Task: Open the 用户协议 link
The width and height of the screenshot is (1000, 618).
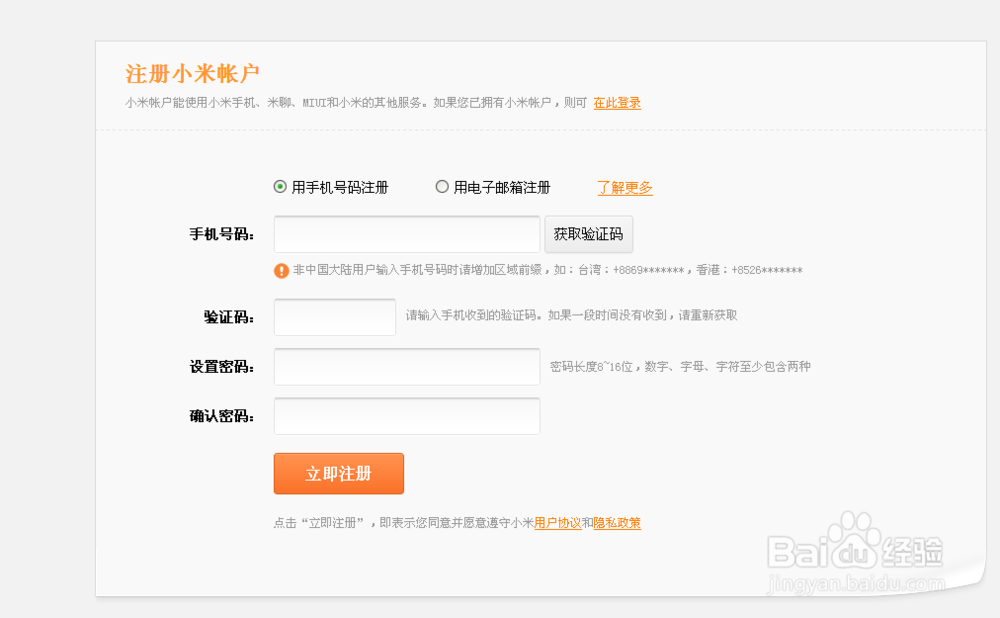Action: click(557, 523)
